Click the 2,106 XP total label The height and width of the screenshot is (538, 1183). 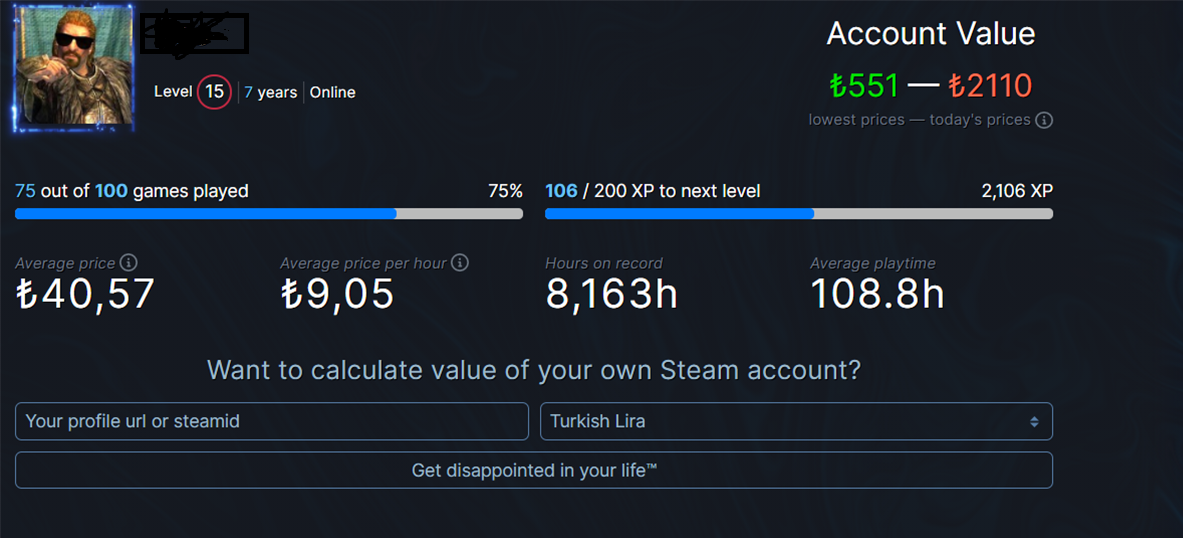(x=1017, y=192)
